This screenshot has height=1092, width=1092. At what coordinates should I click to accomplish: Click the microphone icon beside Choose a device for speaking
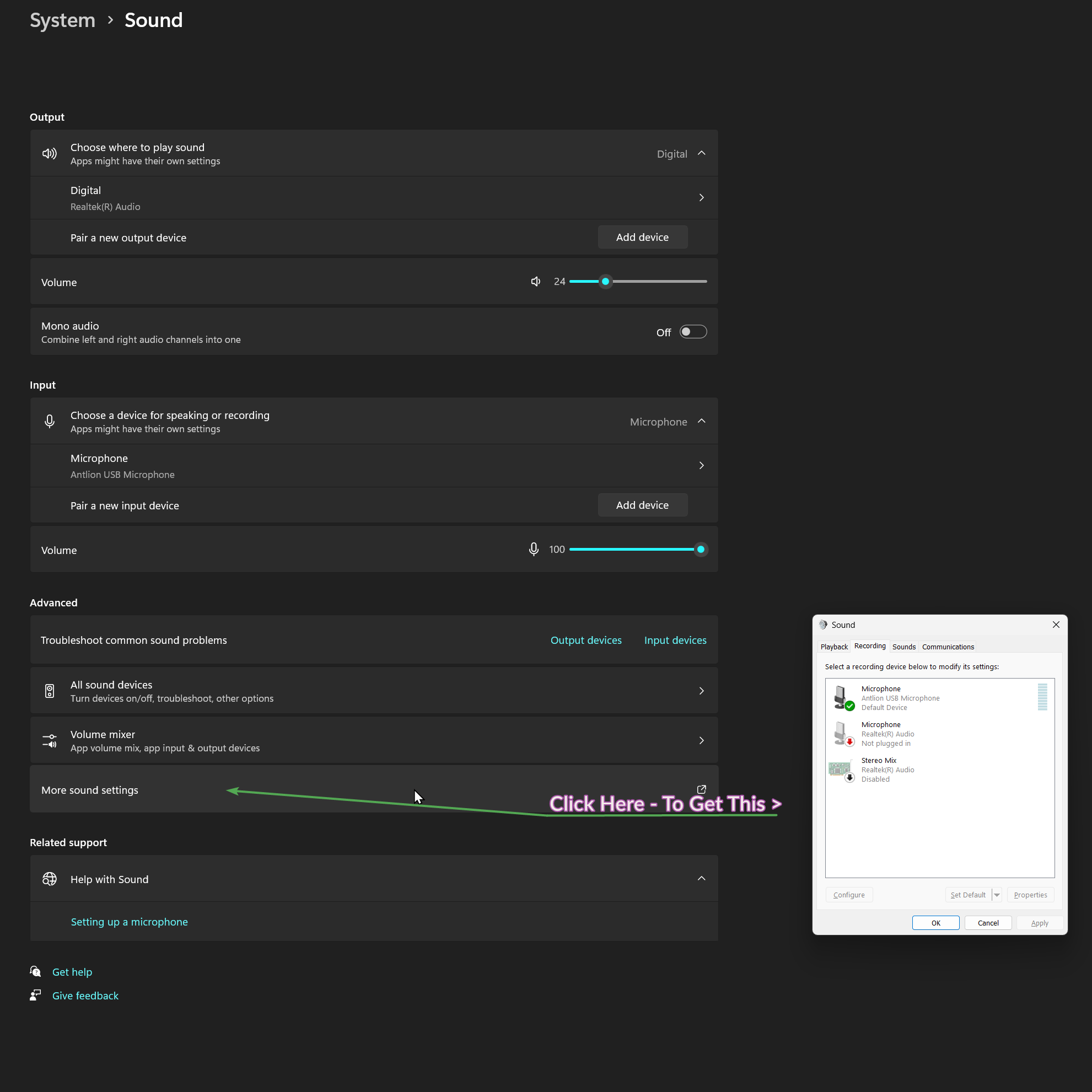50,421
